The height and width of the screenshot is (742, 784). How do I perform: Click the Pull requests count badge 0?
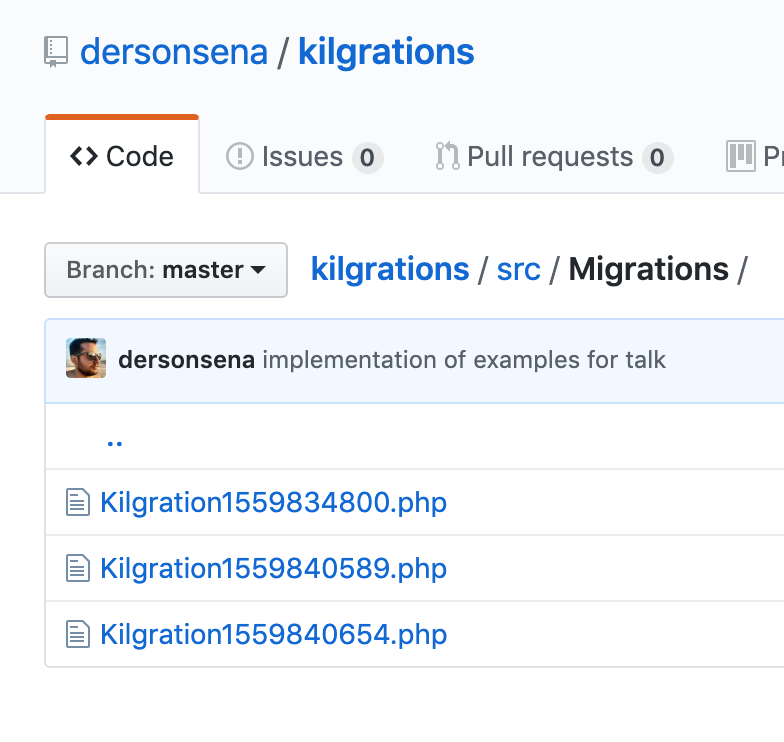[658, 158]
